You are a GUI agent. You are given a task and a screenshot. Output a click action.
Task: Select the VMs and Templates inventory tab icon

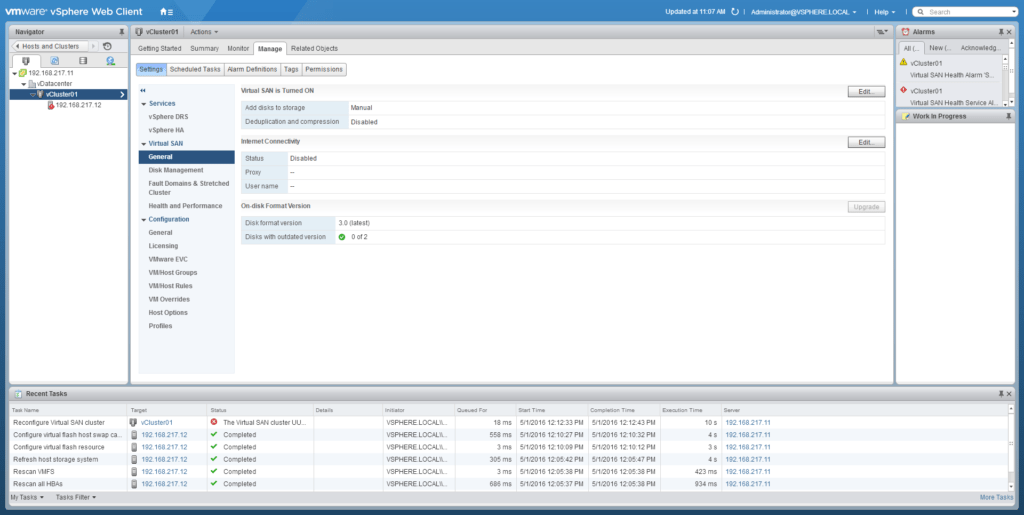tap(55, 61)
